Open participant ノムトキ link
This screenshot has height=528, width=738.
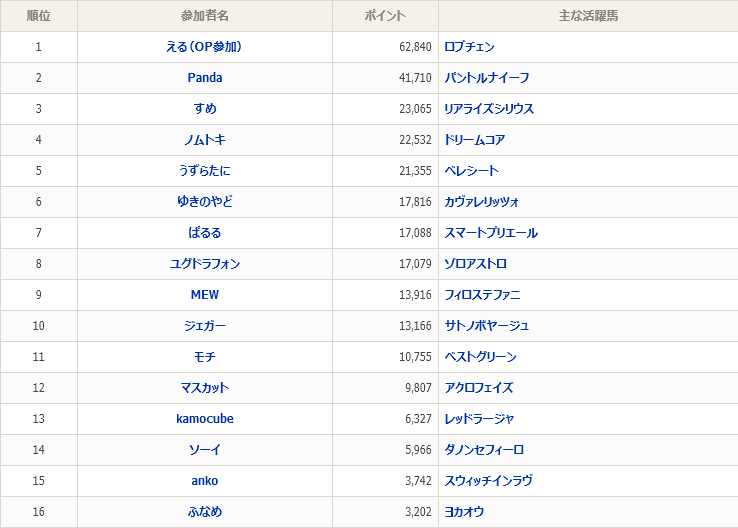(x=205, y=140)
